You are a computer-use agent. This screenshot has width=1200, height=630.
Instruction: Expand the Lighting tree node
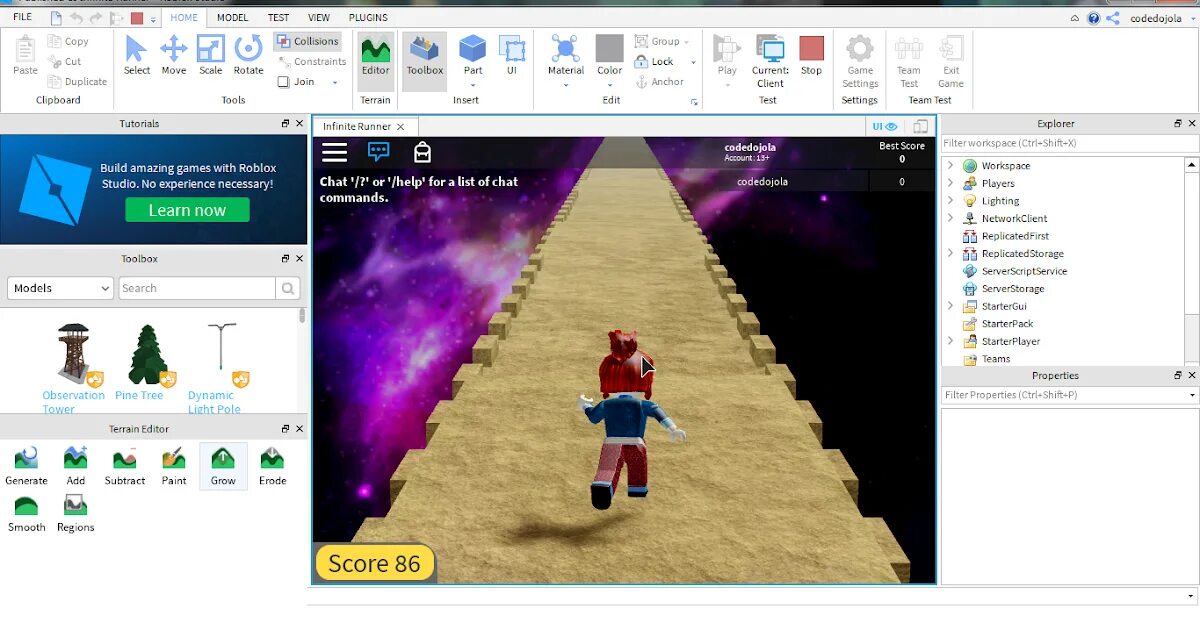point(950,201)
